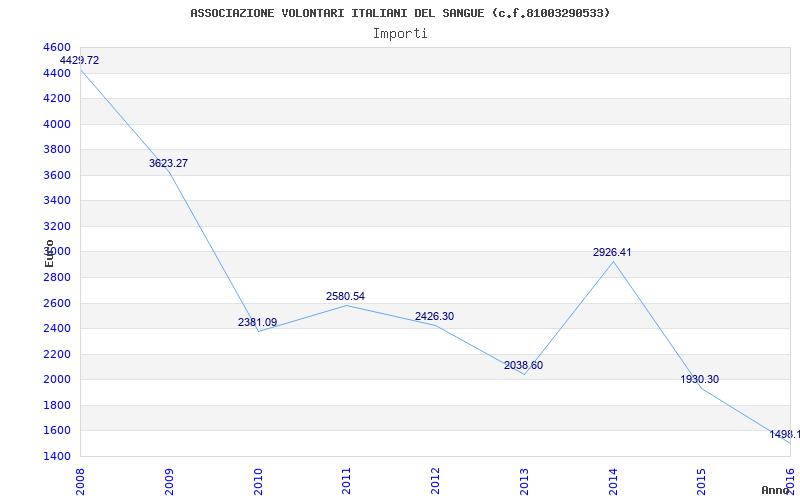Click the 1400 y-axis tick label

(57, 456)
